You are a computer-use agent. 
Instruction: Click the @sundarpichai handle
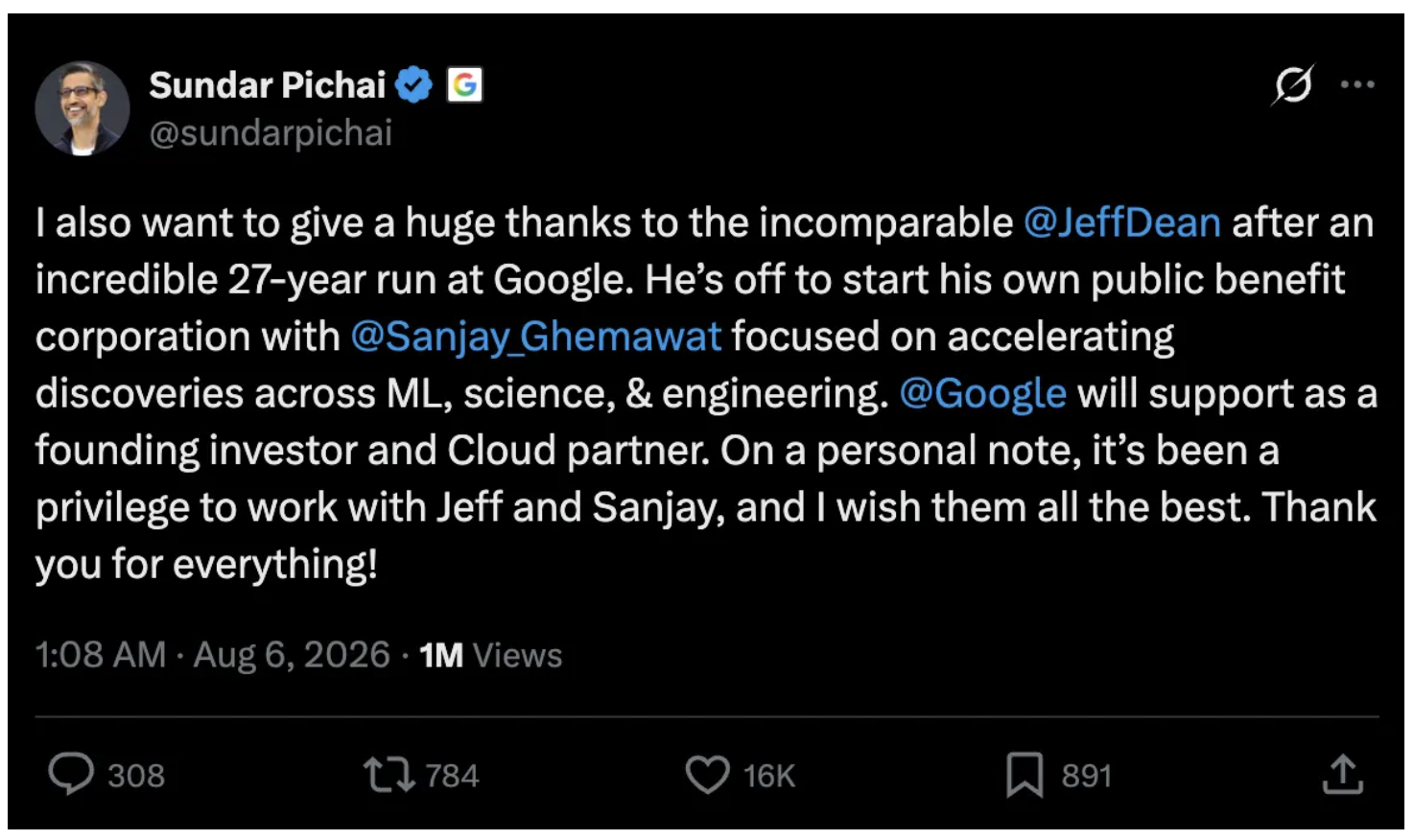pyautogui.click(x=271, y=133)
